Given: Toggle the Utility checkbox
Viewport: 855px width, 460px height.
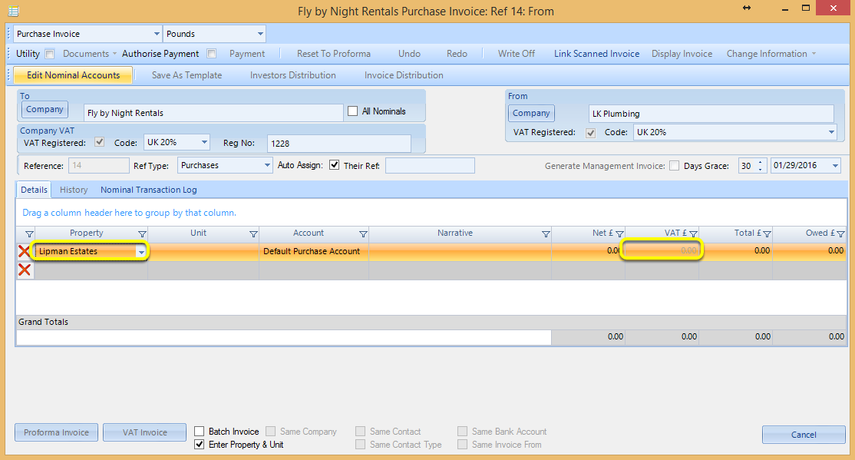Looking at the screenshot, I should click(x=50, y=54).
